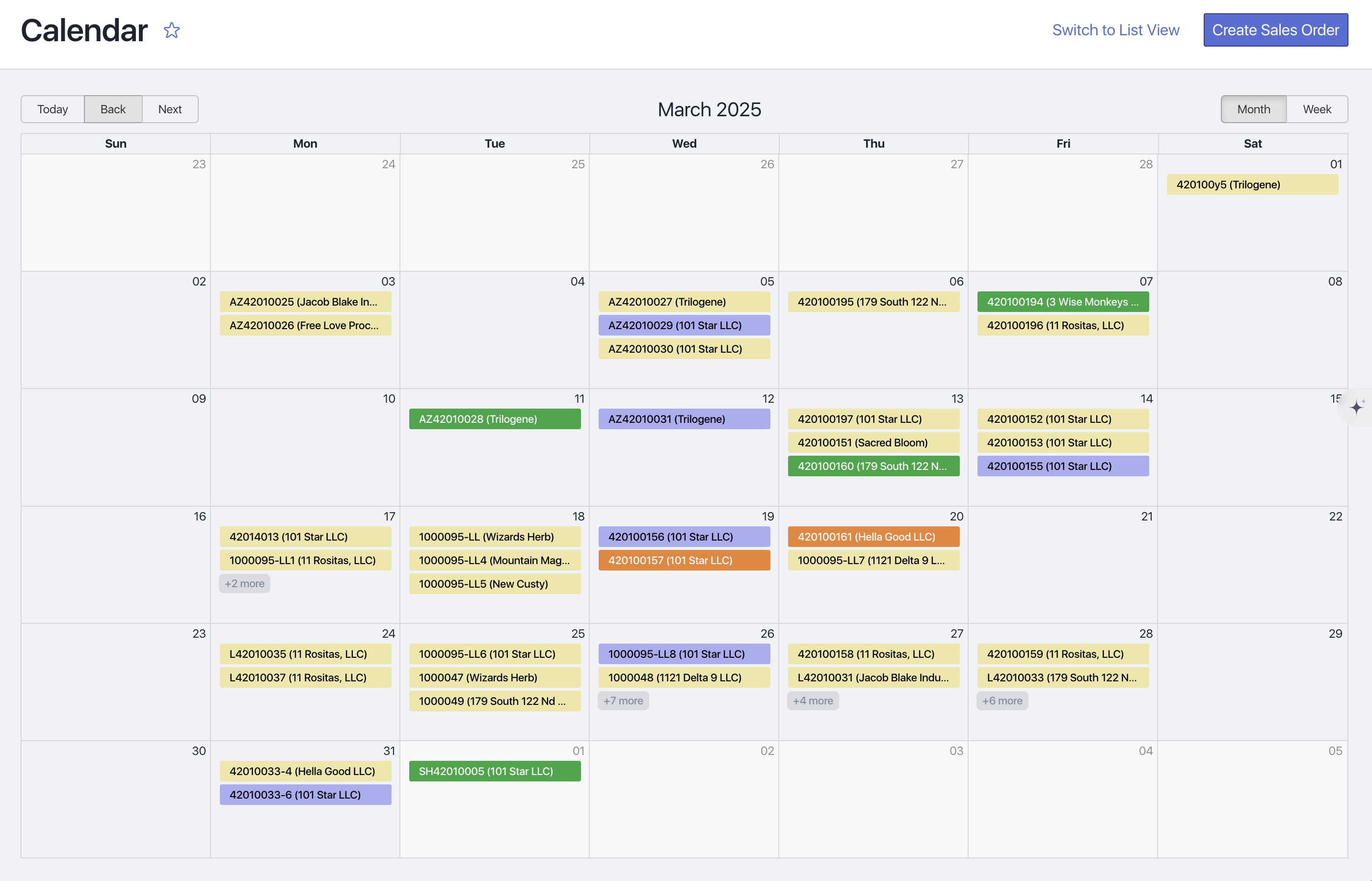
Task: Open order 1000047 (Wizards Herb)
Action: coord(495,677)
